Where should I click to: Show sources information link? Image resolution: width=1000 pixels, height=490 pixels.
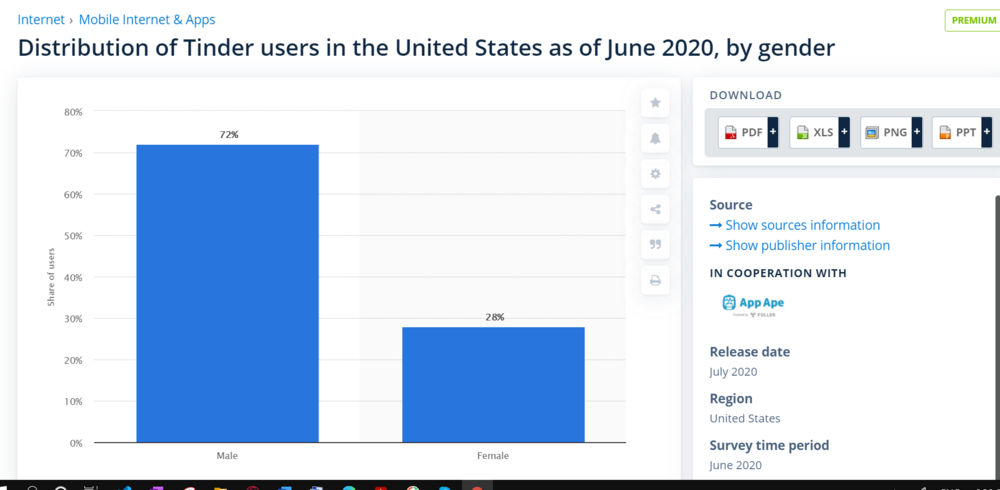click(x=795, y=225)
